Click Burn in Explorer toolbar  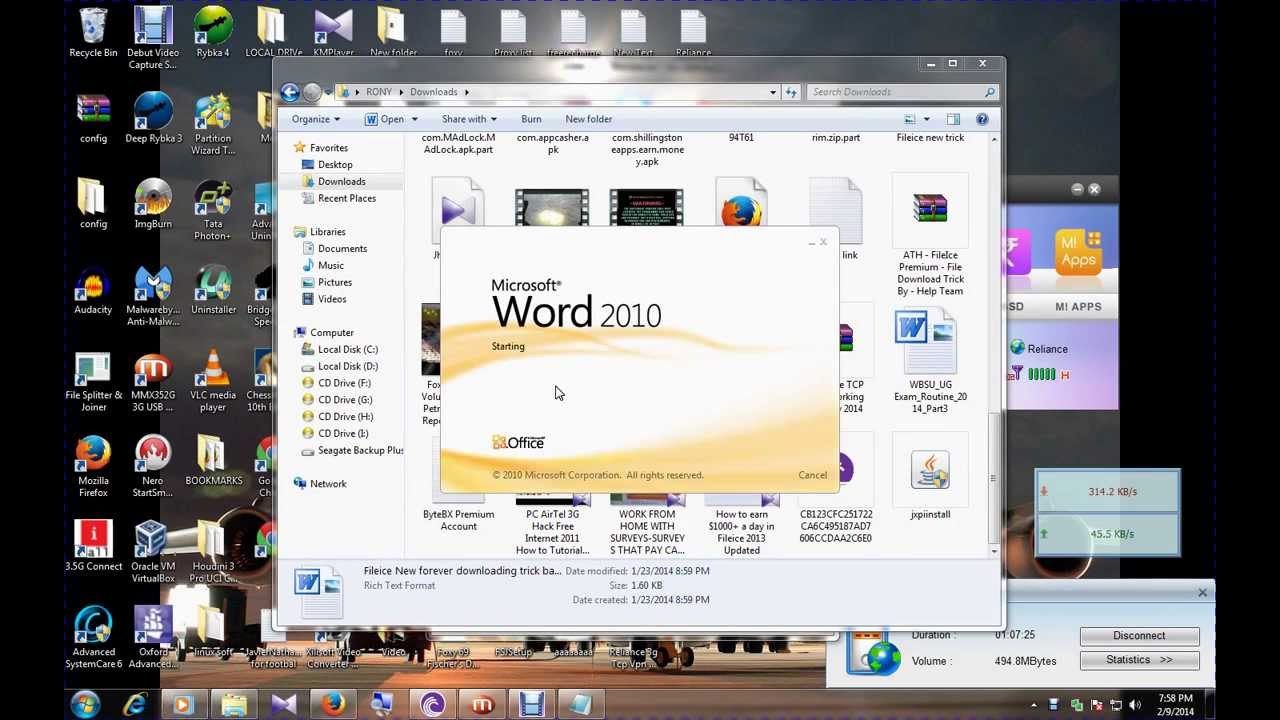click(531, 119)
